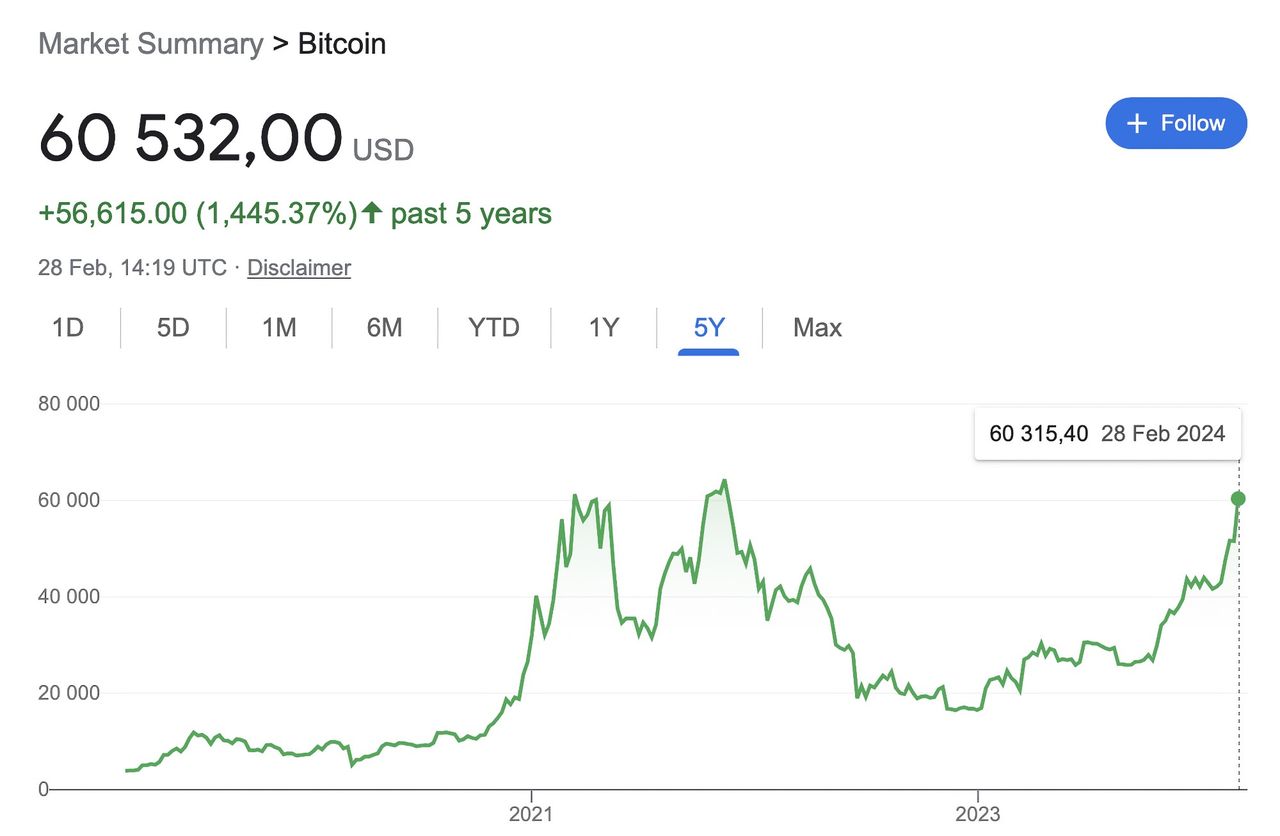Select the 5D time range
This screenshot has width=1280, height=836.
pos(173,328)
